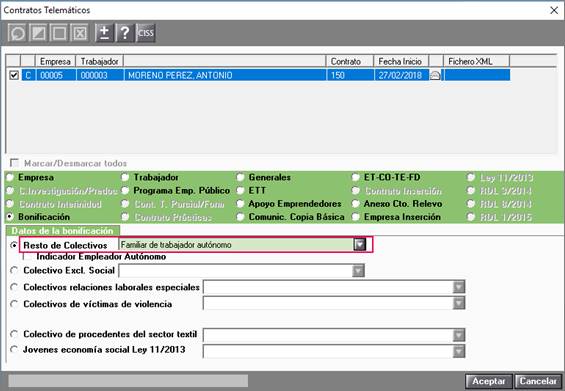The image size is (565, 391).
Task: Click the small icon beside Fecha Inicio cell
Action: click(x=435, y=75)
